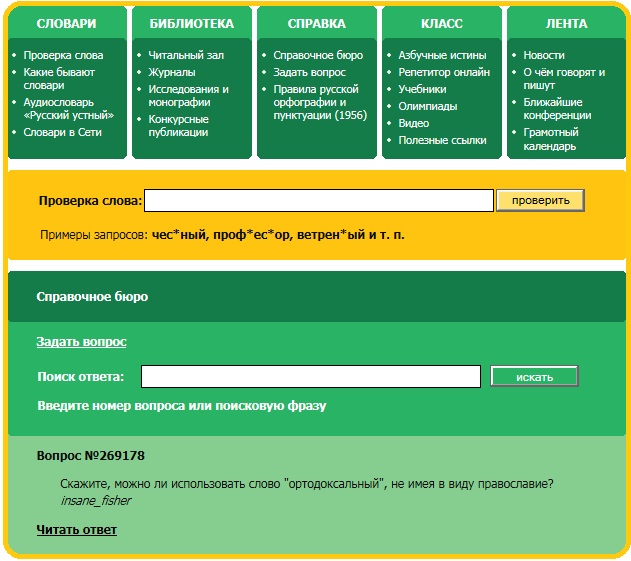This screenshot has height=561, width=631.
Task: Open the КЛАСС section header
Action: pyautogui.click(x=441, y=23)
